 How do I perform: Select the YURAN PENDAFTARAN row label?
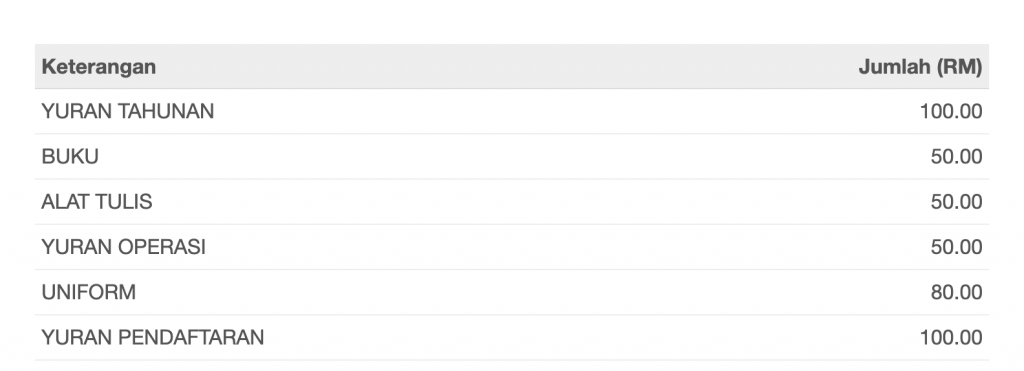tap(153, 337)
